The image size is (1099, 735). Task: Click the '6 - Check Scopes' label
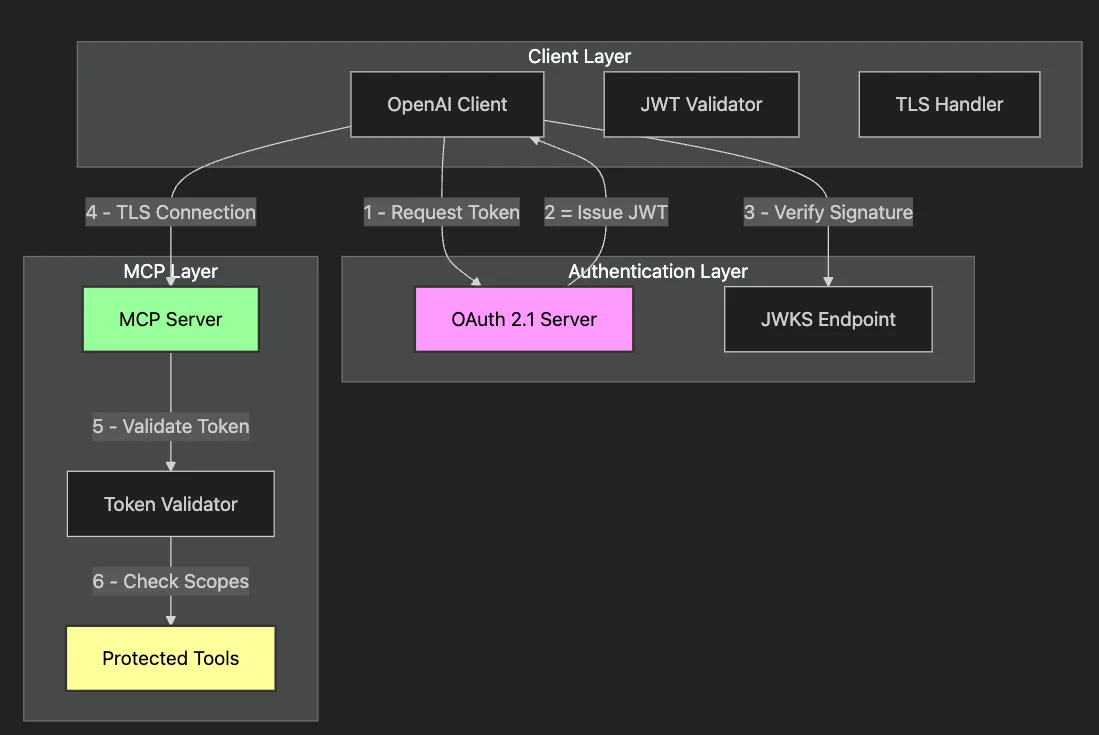coord(170,581)
